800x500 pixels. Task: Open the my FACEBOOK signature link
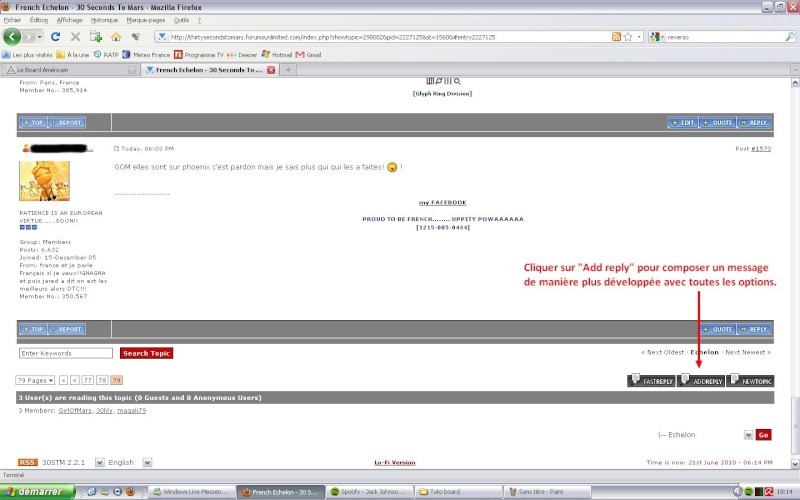tap(442, 203)
